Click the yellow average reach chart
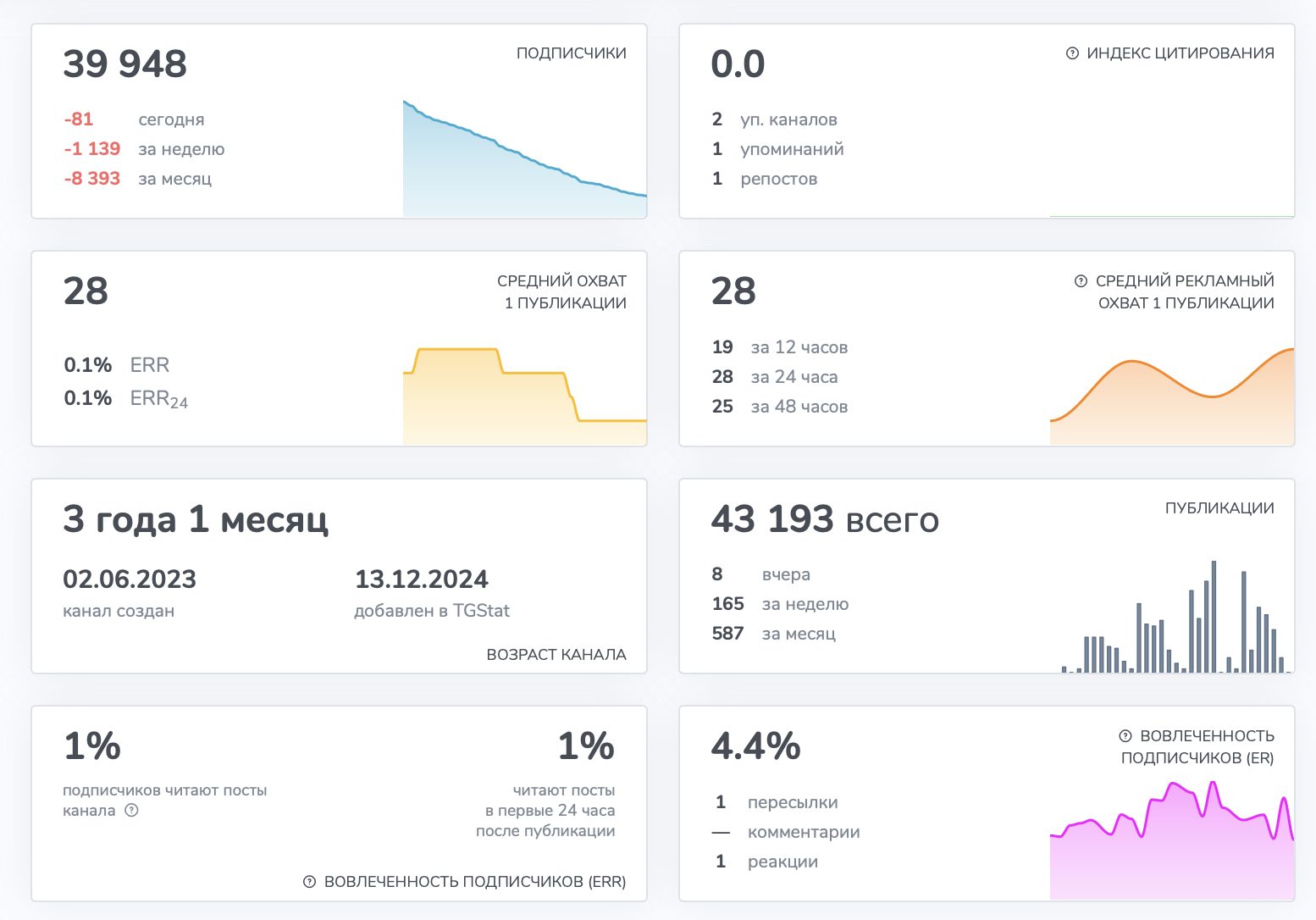Viewport: 1316px width, 920px height. pos(525,396)
